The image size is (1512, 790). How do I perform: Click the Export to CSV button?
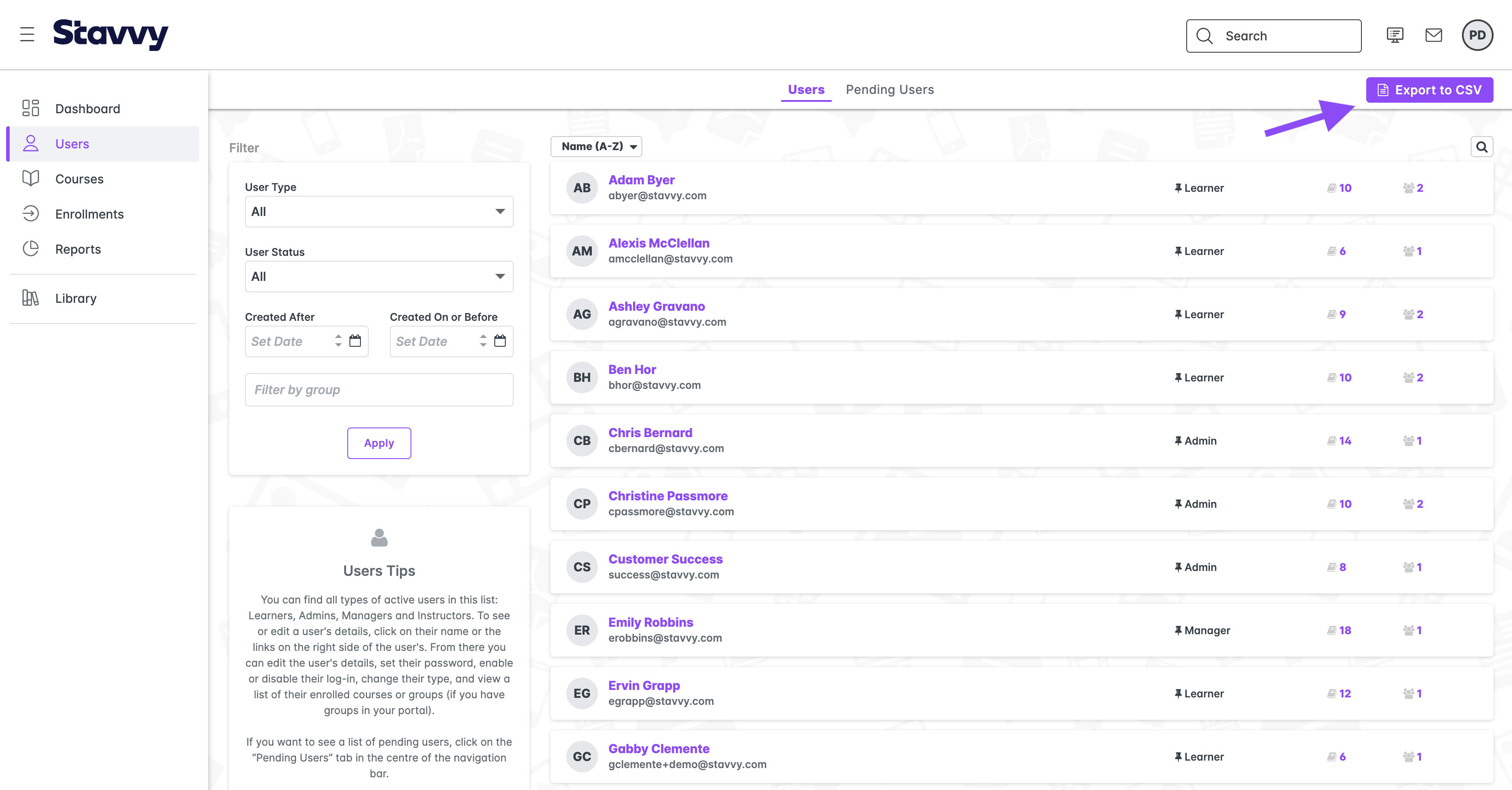pyautogui.click(x=1429, y=90)
